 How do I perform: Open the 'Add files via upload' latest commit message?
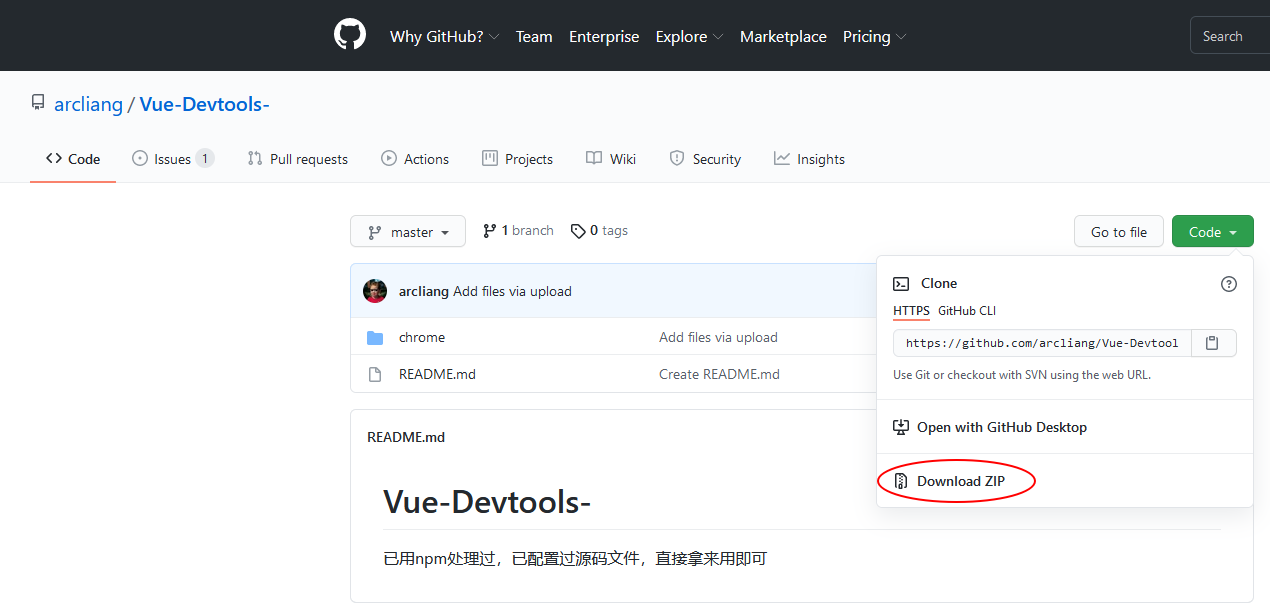513,291
